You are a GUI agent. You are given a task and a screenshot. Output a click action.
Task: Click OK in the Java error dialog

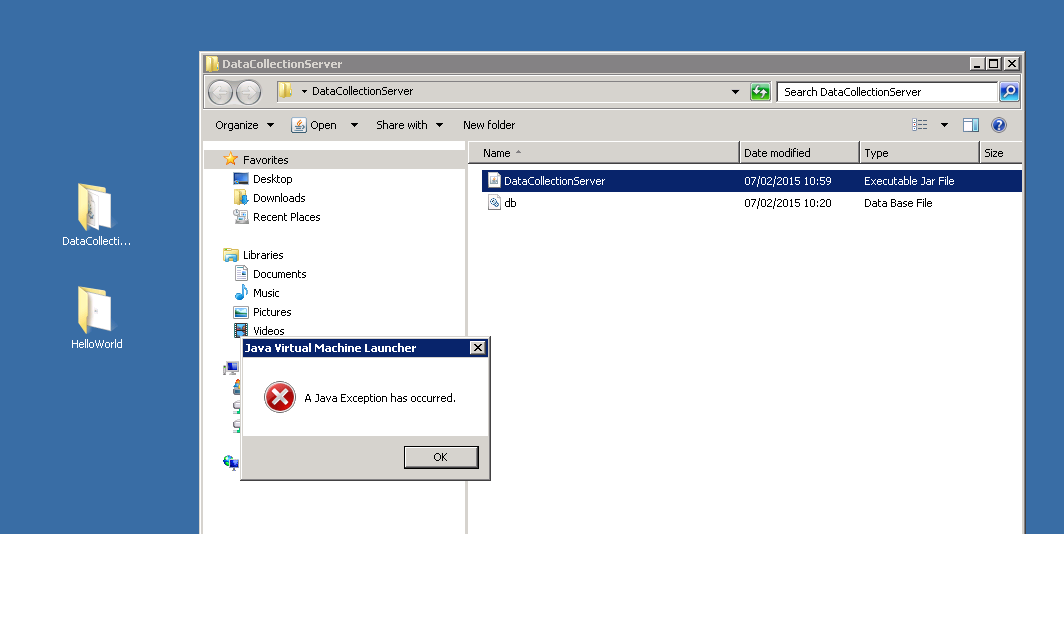(x=440, y=457)
